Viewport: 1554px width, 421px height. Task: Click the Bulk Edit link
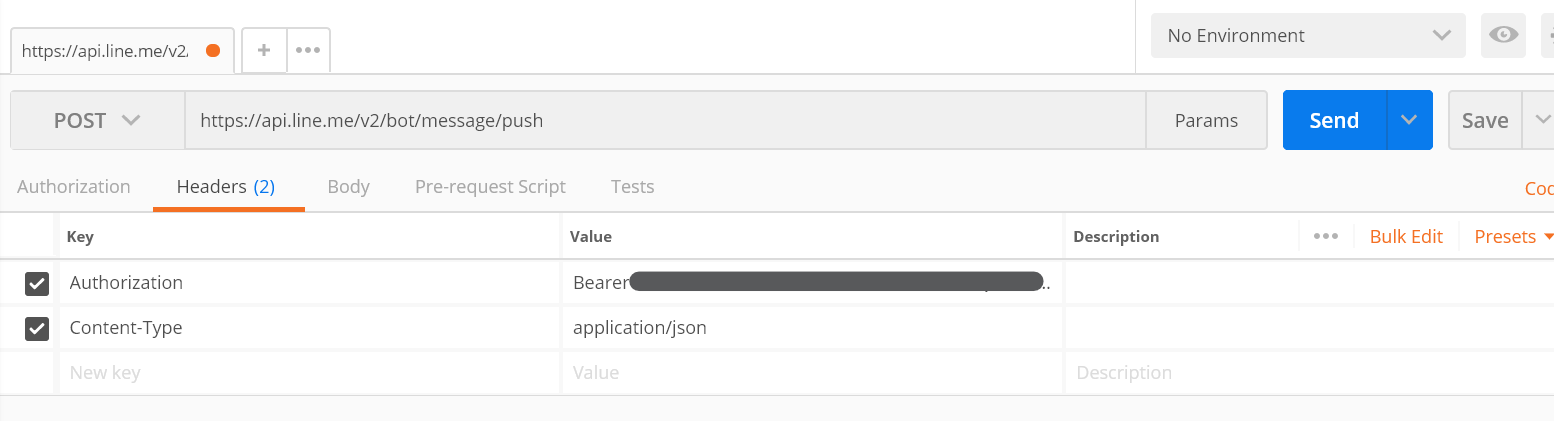click(x=1406, y=237)
